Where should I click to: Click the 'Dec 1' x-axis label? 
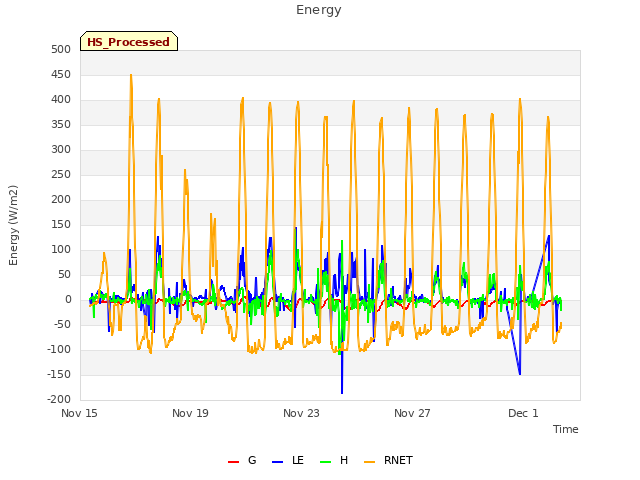pyautogui.click(x=523, y=413)
